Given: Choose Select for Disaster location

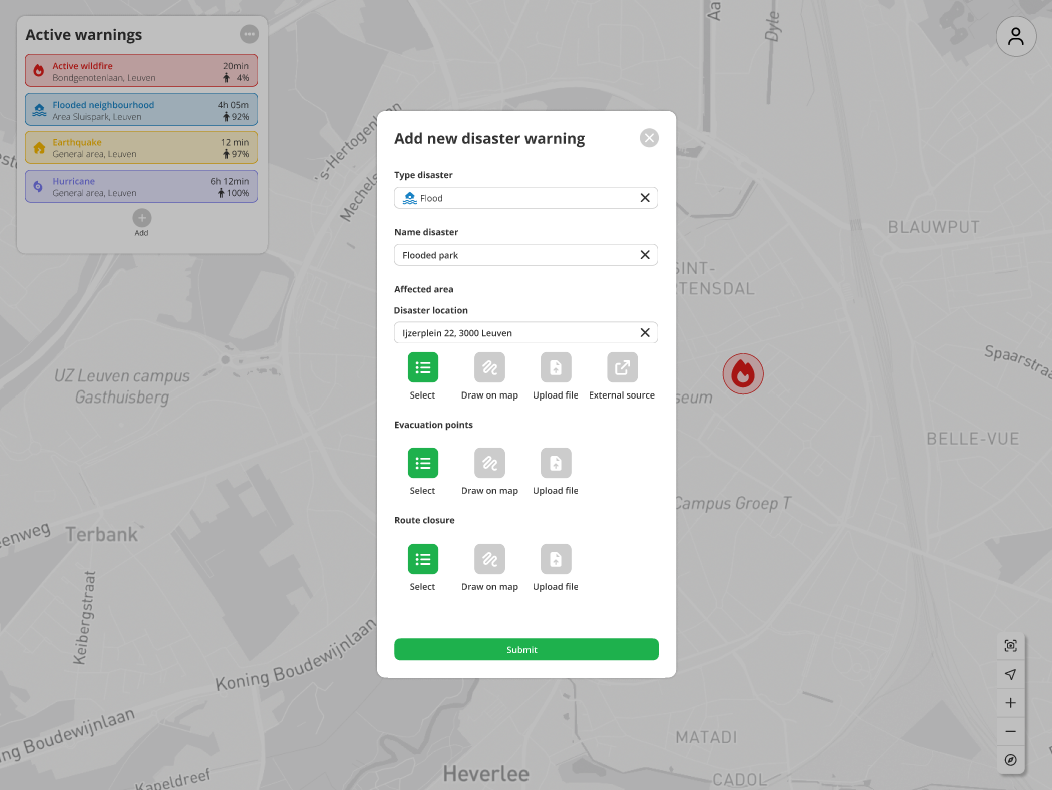Looking at the screenshot, I should (423, 367).
